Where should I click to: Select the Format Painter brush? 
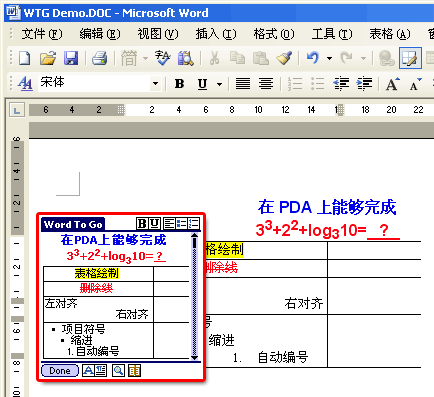[x=284, y=58]
